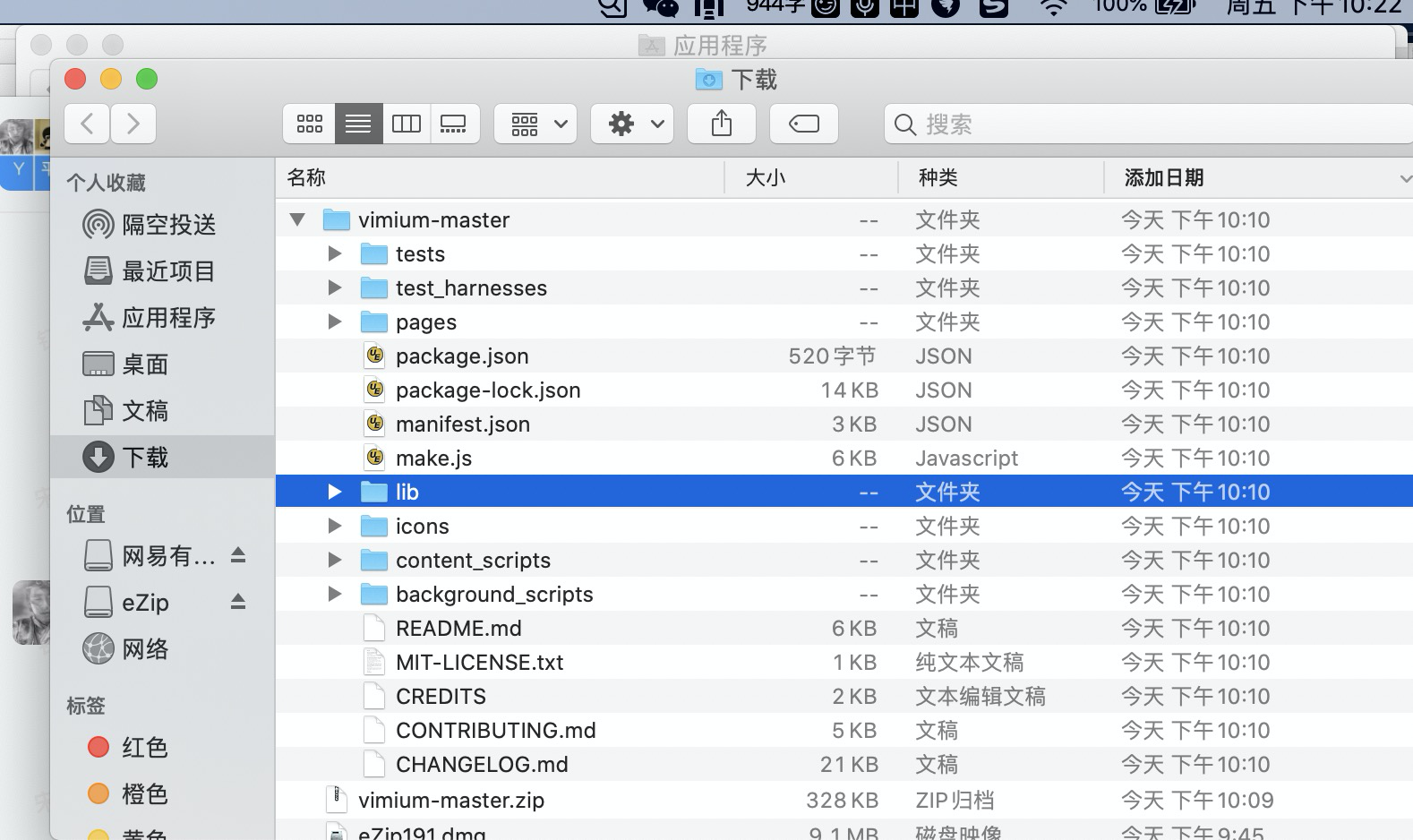1413x840 pixels.
Task: Select the CREDITS file icon
Action: pyautogui.click(x=374, y=696)
